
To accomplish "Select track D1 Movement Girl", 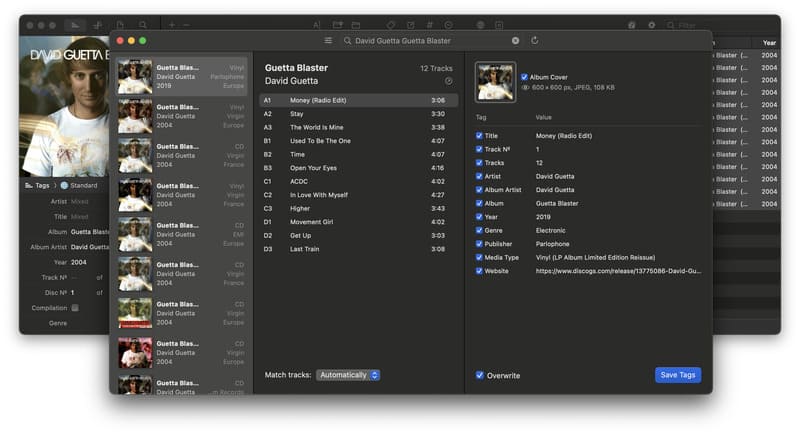I will point(359,222).
